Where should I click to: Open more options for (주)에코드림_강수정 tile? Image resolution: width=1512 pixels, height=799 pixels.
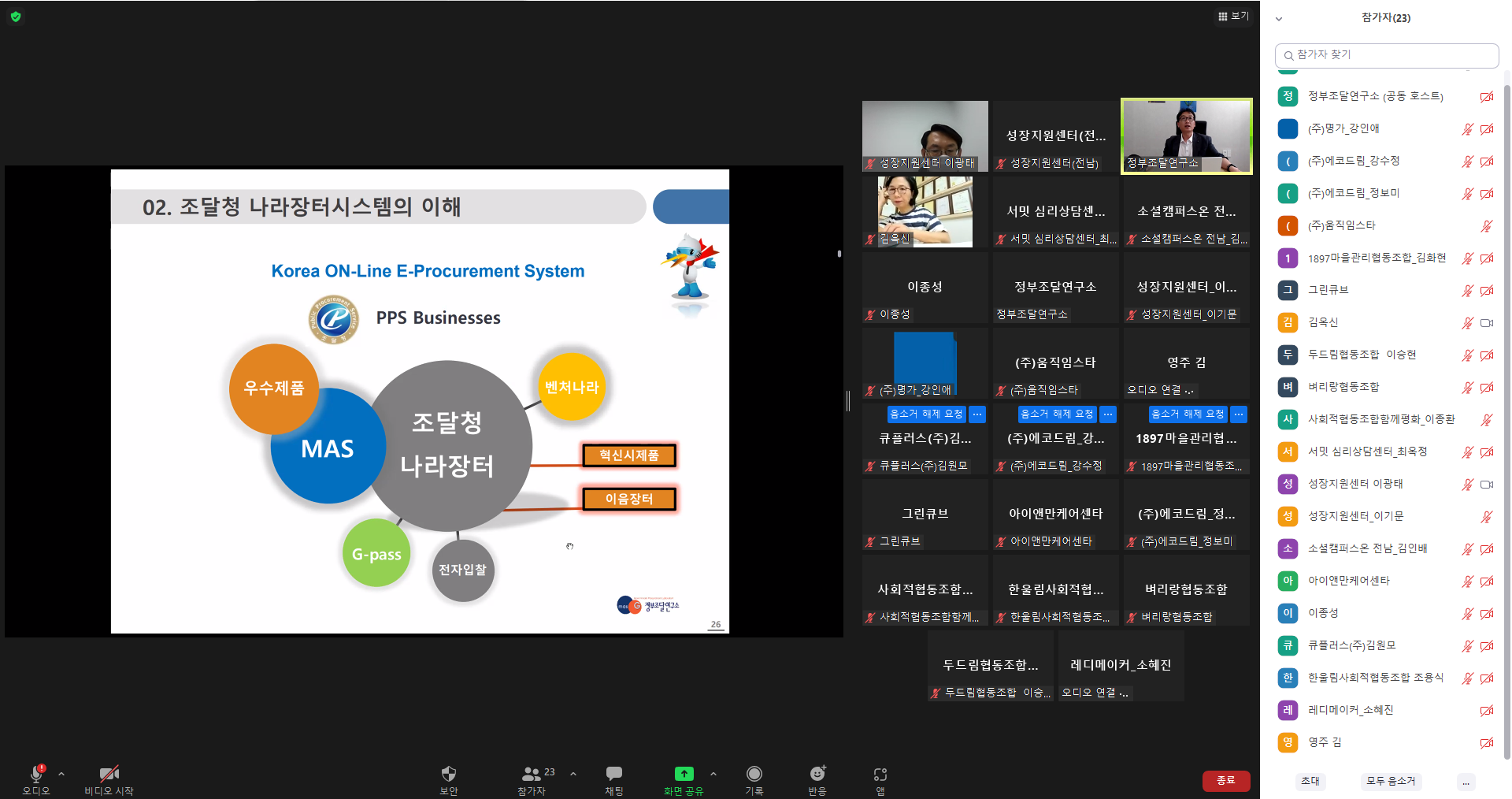click(x=1108, y=414)
